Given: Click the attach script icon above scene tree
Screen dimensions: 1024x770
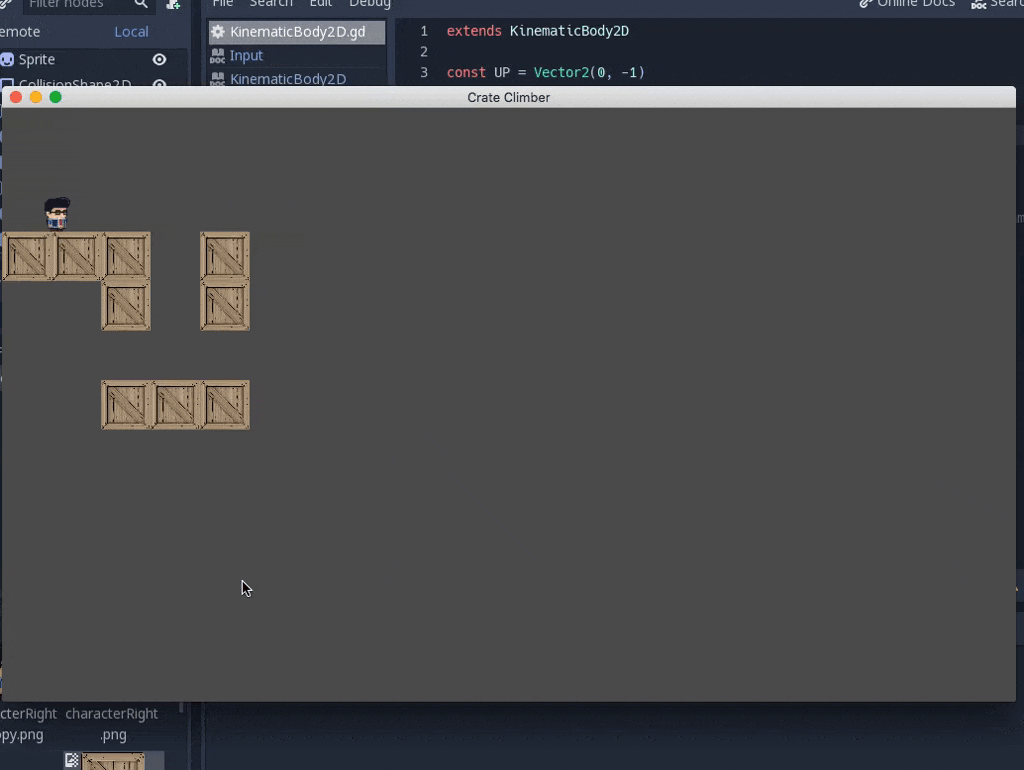Looking at the screenshot, I should 173,4.
